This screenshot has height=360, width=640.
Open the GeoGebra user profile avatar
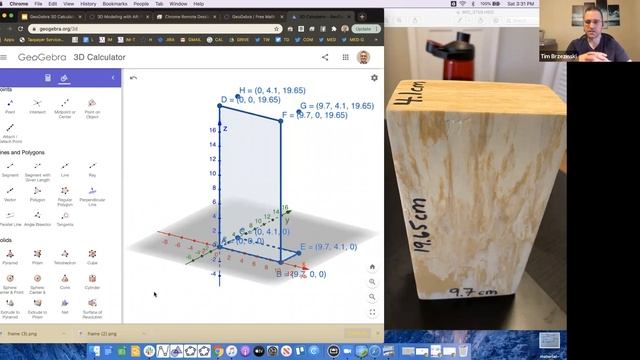[x=363, y=57]
